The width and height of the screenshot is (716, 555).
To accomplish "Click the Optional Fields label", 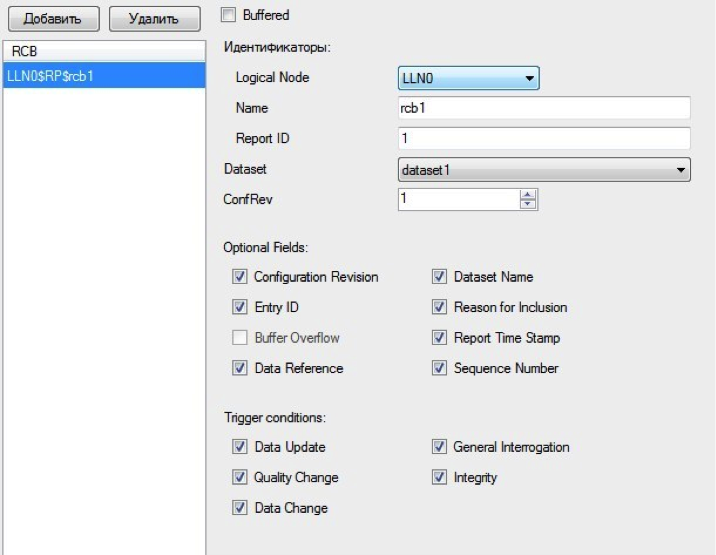I will [266, 247].
